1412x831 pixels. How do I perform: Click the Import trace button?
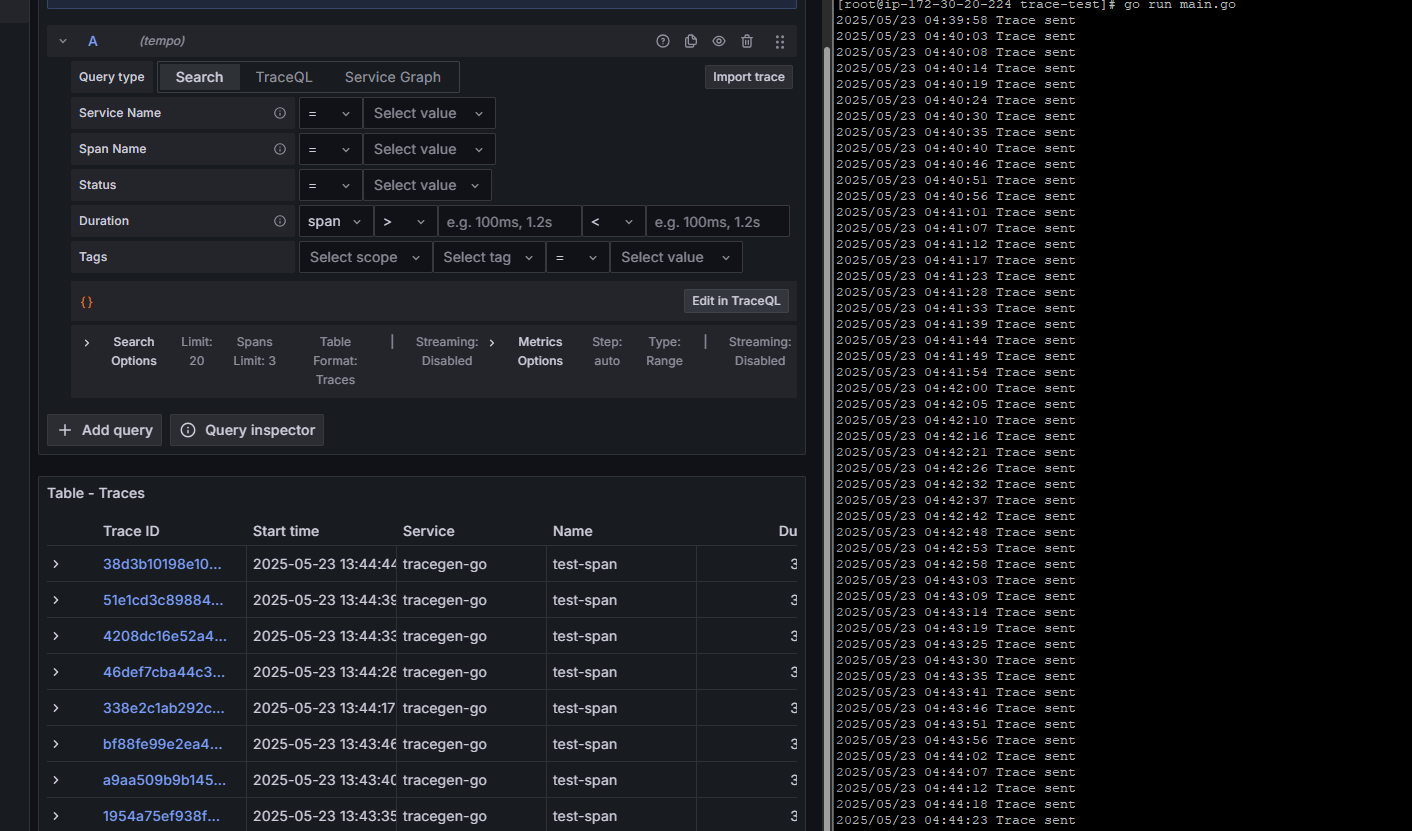(x=749, y=77)
